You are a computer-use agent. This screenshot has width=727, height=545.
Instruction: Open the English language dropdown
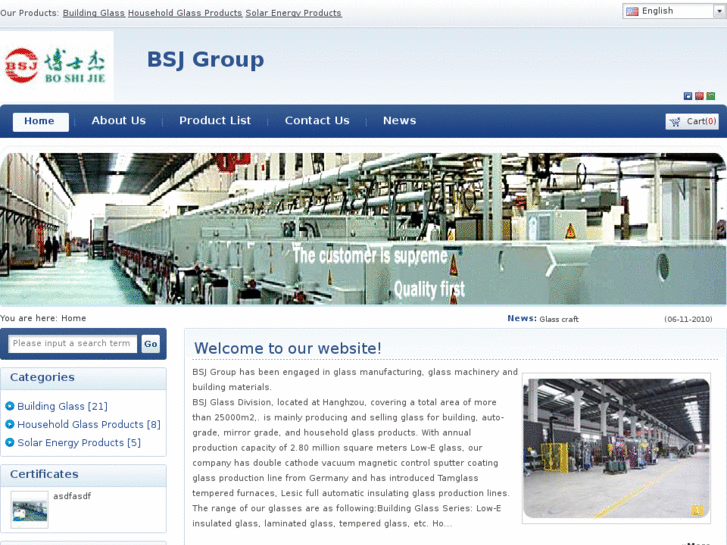674,11
